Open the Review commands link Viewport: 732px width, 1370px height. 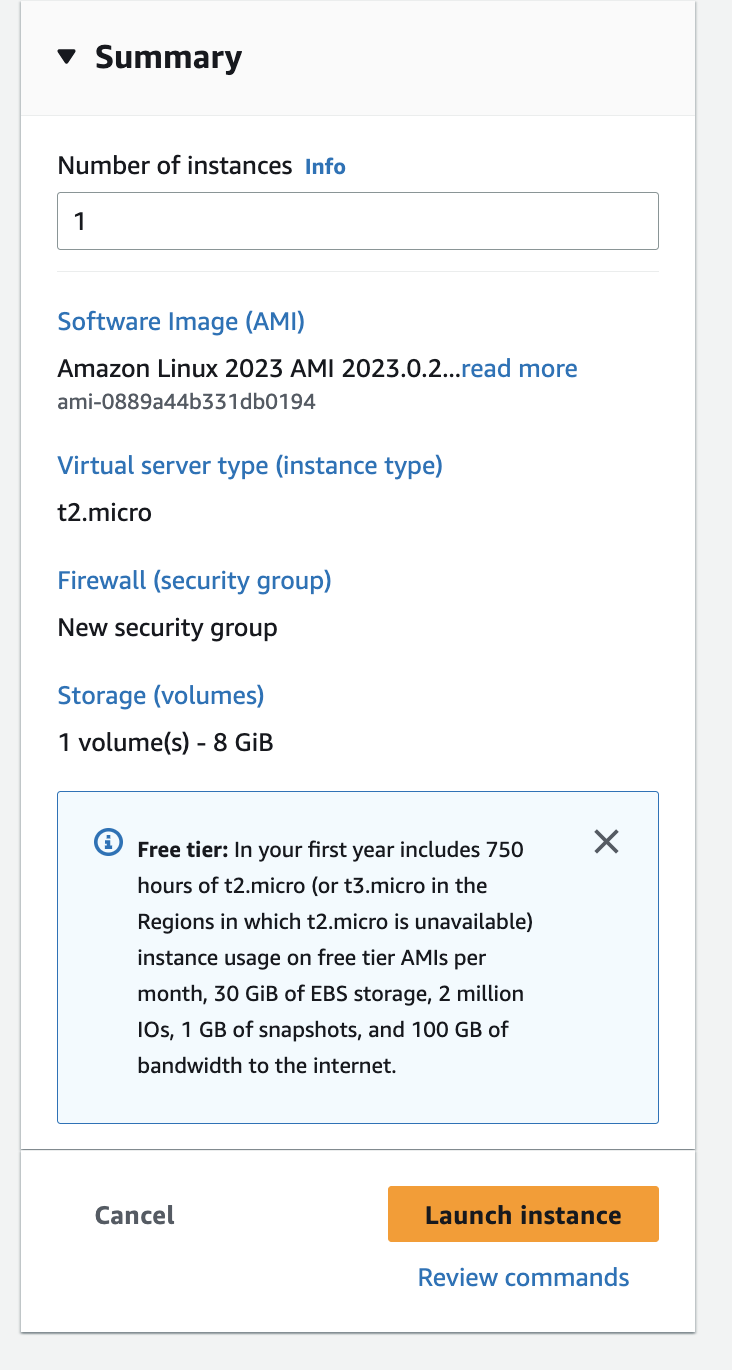tap(523, 1277)
